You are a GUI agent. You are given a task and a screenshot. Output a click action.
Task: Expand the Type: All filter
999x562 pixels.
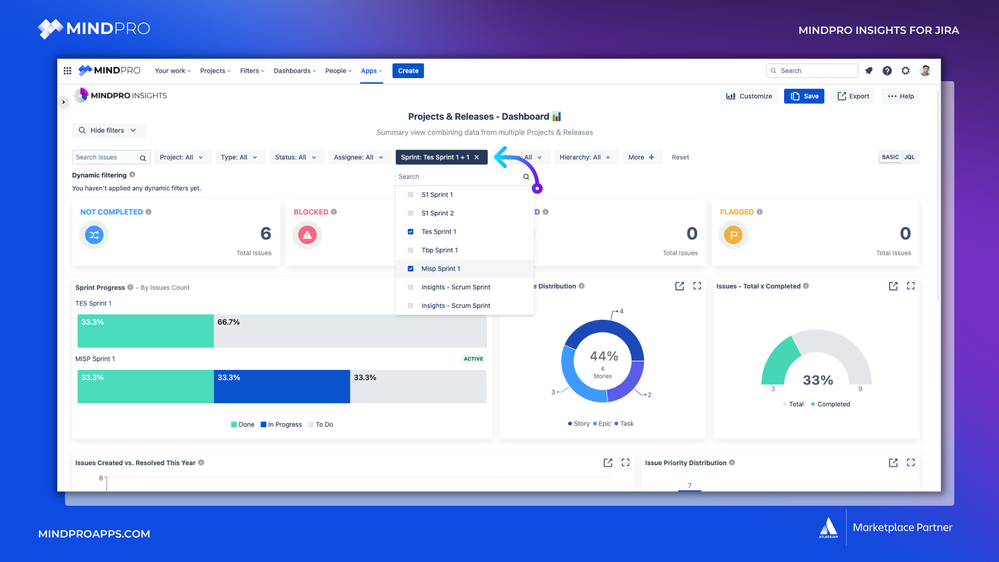tap(239, 157)
